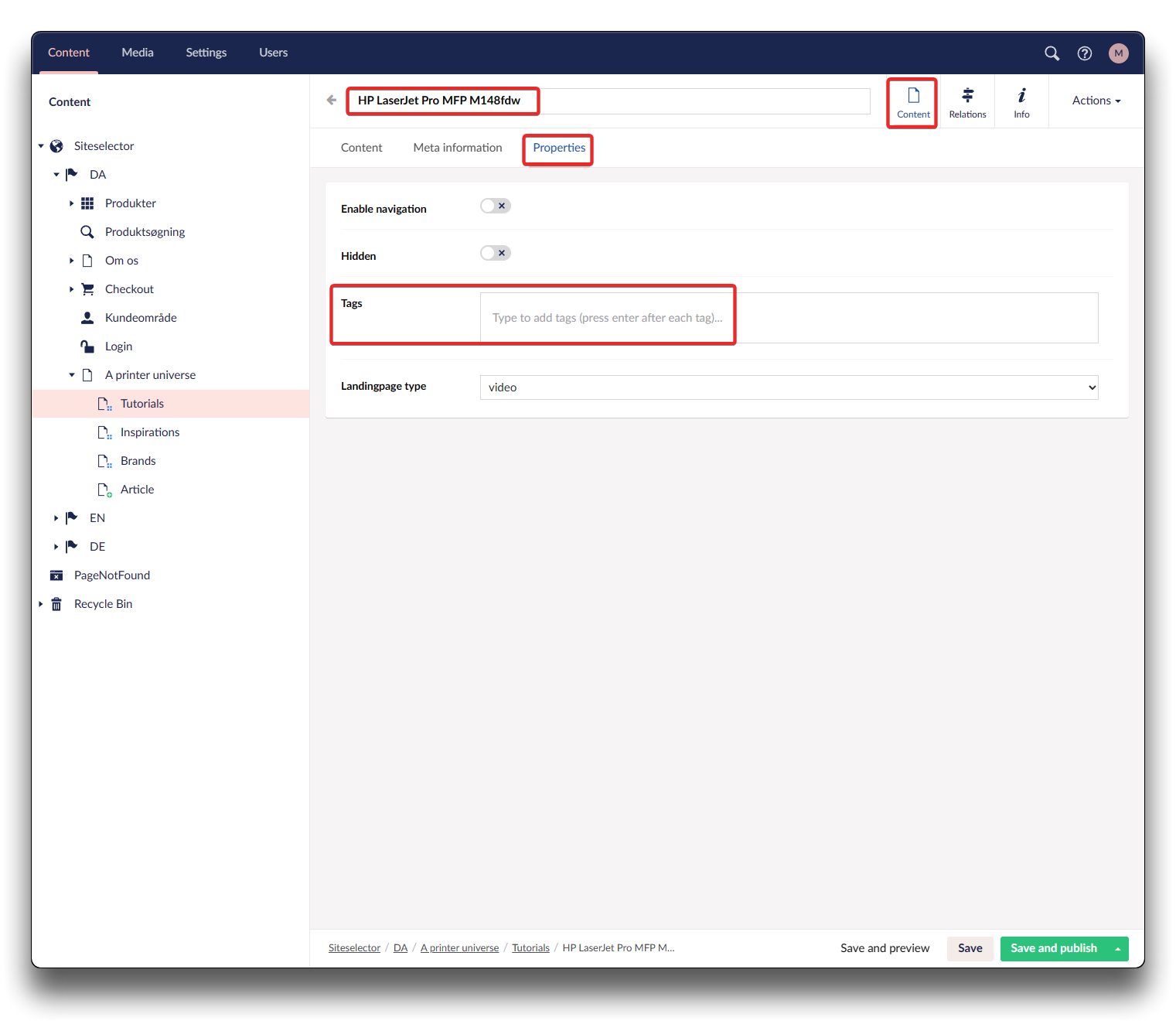
Task: Click the Save and publish button
Action: [x=1053, y=948]
